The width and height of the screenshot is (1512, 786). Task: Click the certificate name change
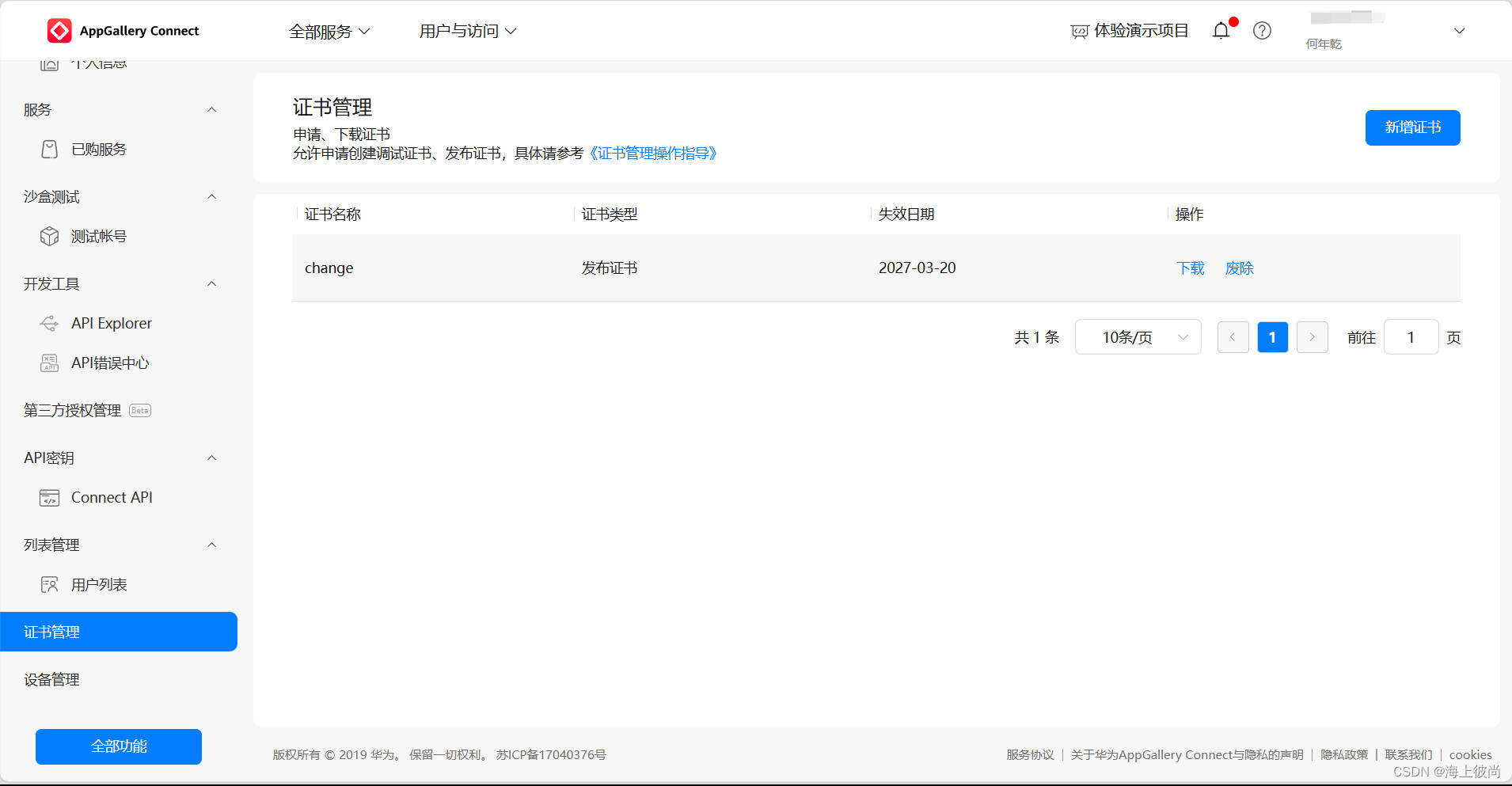click(x=329, y=268)
